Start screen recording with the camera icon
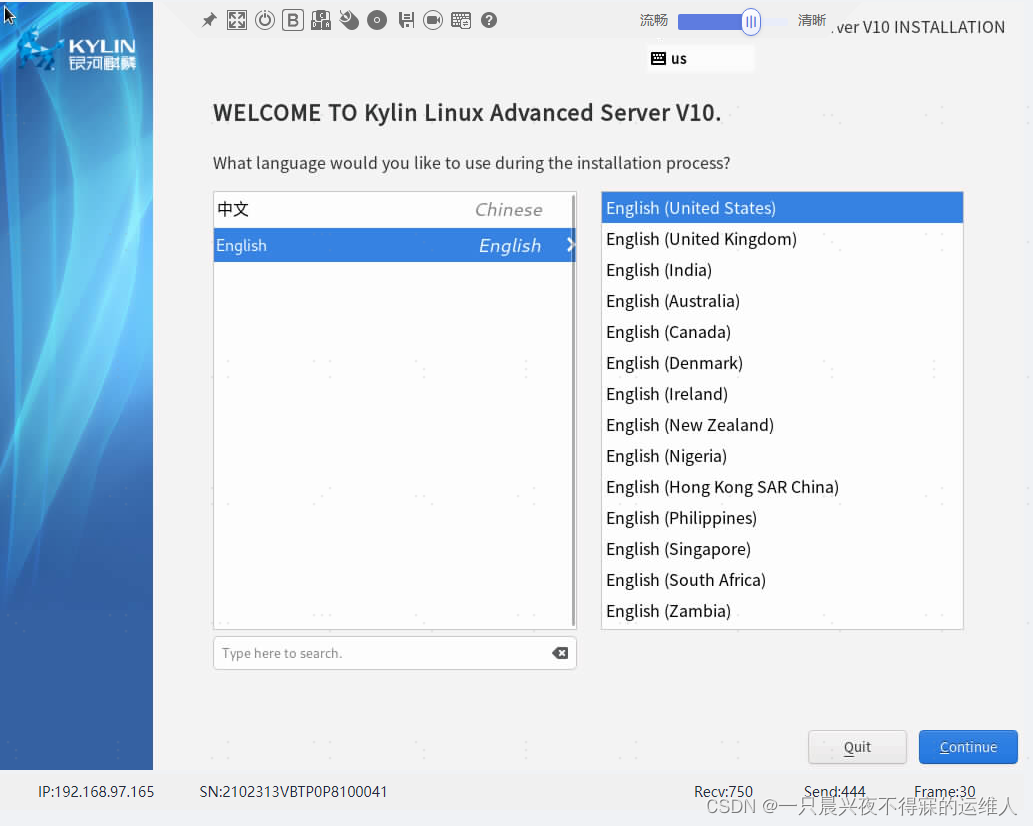This screenshot has width=1033, height=826. coord(433,20)
